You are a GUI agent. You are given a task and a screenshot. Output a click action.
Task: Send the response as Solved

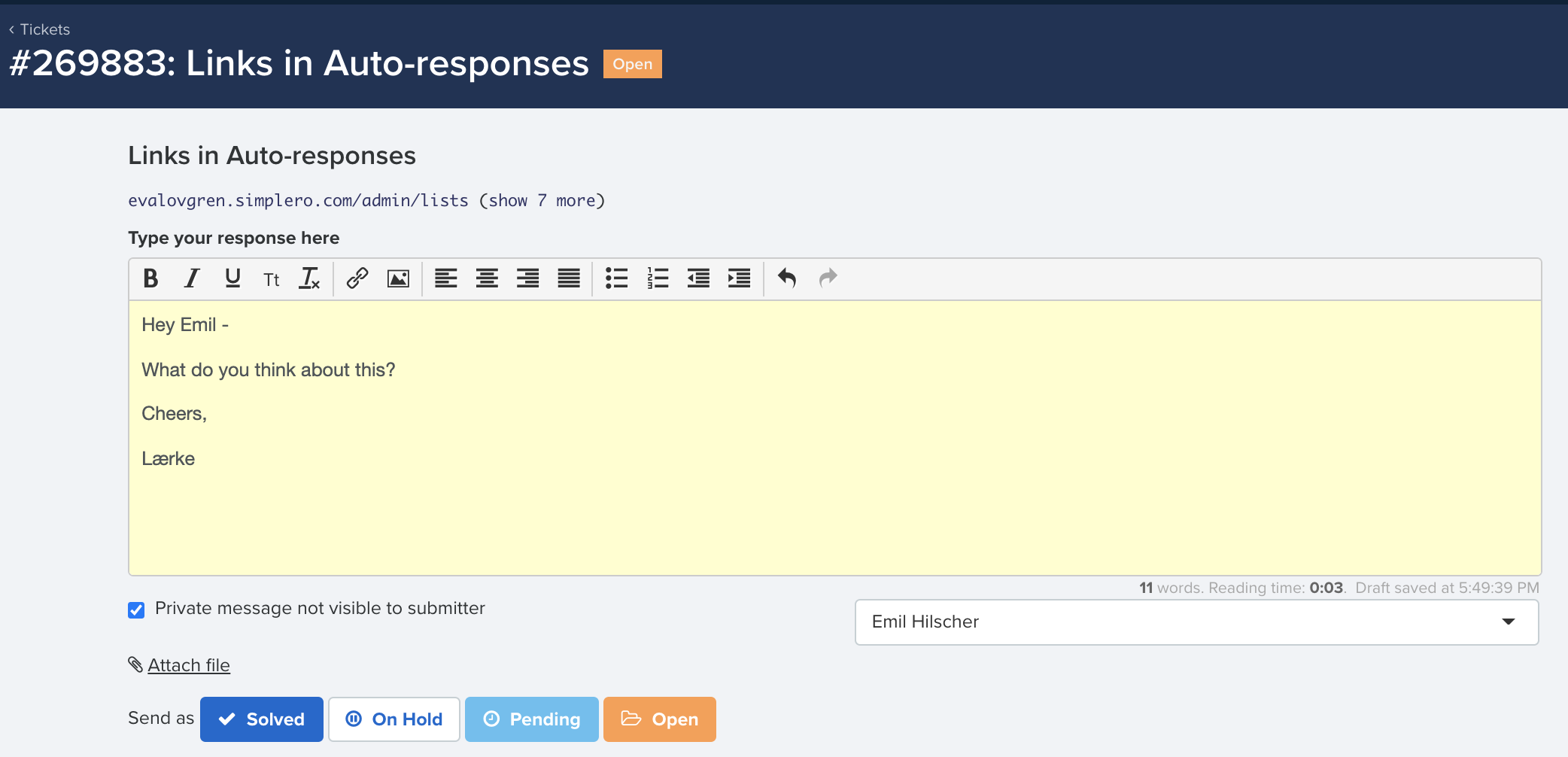pyautogui.click(x=262, y=719)
